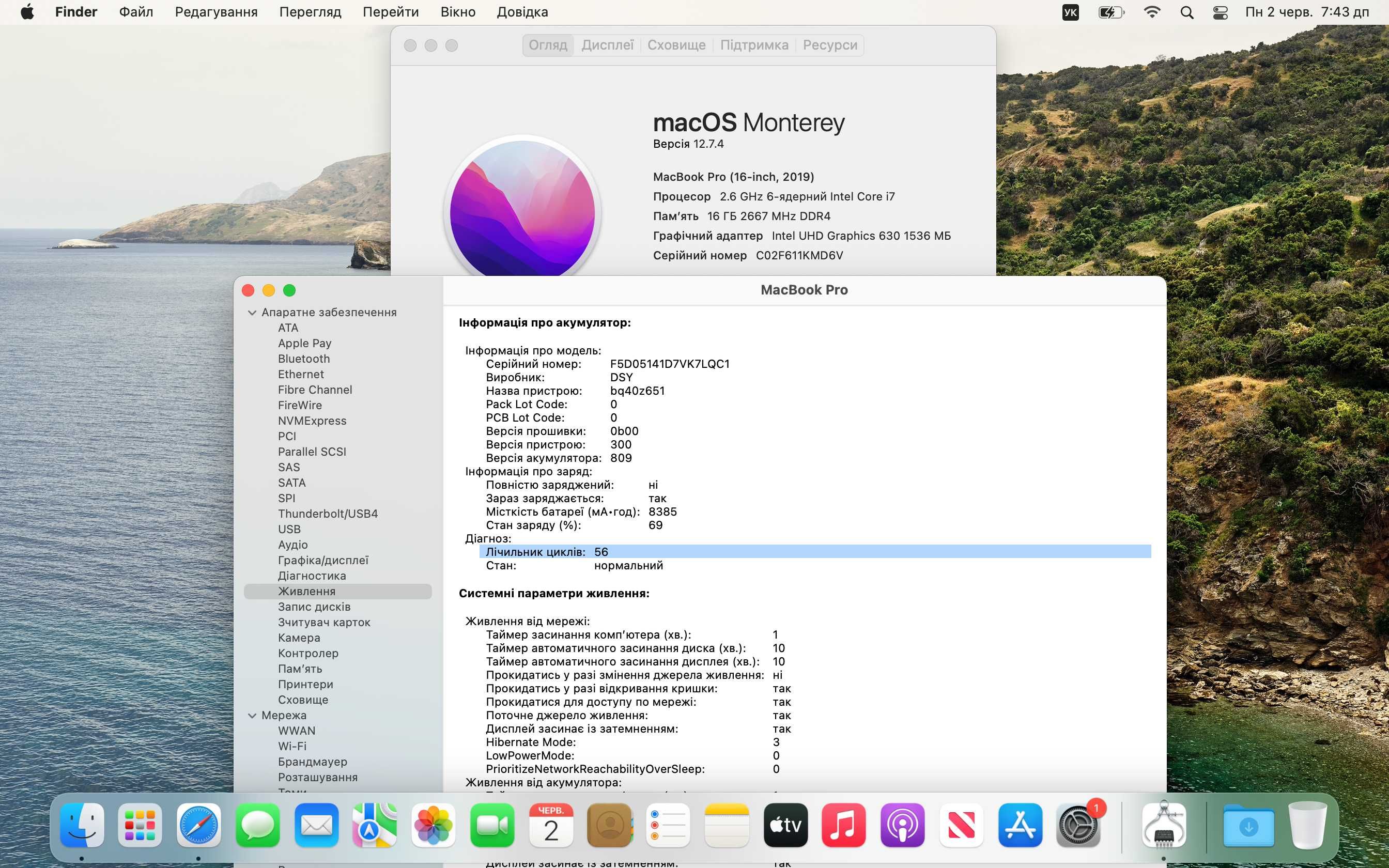Select Брандмауер under Мережа
The width and height of the screenshot is (1389, 868).
(312, 762)
